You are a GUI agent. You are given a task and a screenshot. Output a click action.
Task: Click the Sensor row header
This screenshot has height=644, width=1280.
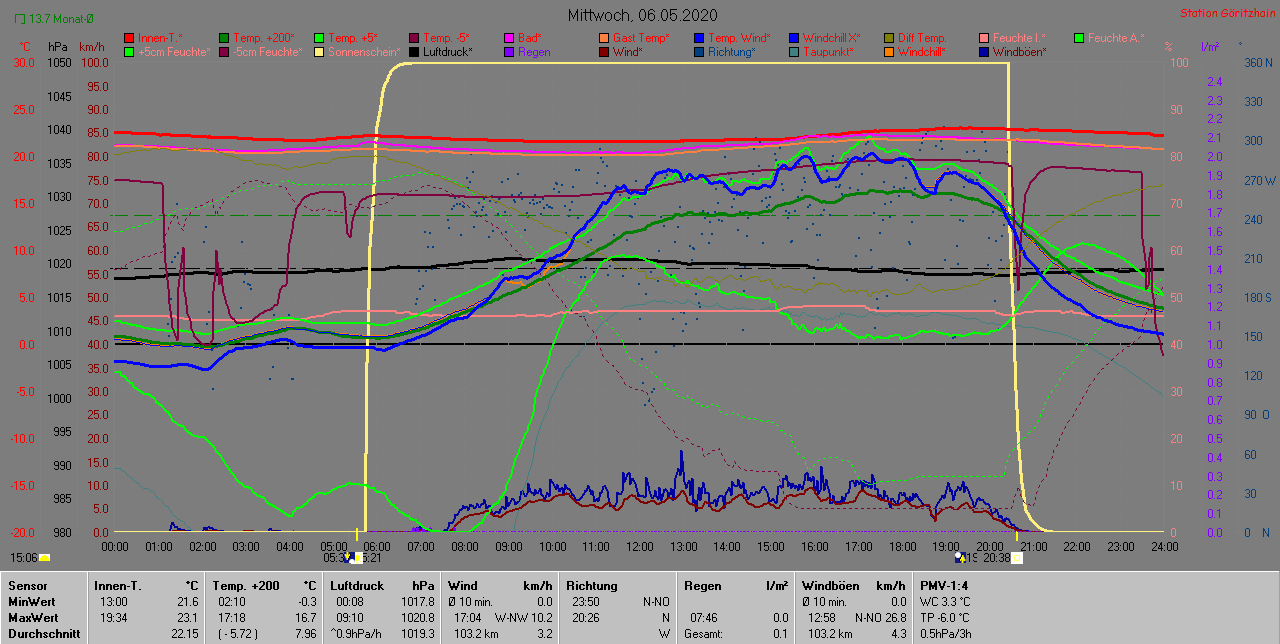(x=27, y=585)
